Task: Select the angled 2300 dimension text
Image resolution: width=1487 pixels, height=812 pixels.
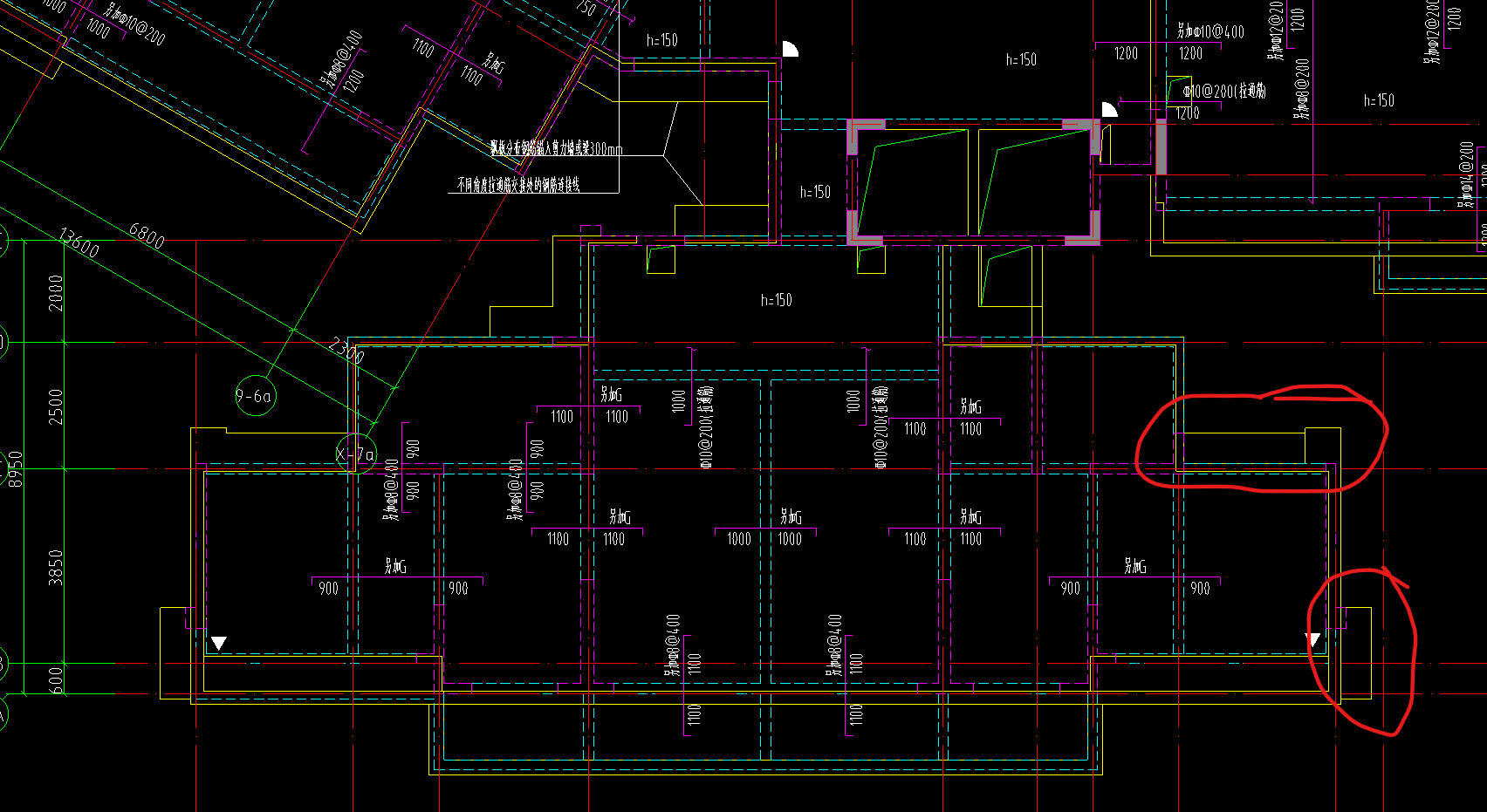Action: [346, 351]
